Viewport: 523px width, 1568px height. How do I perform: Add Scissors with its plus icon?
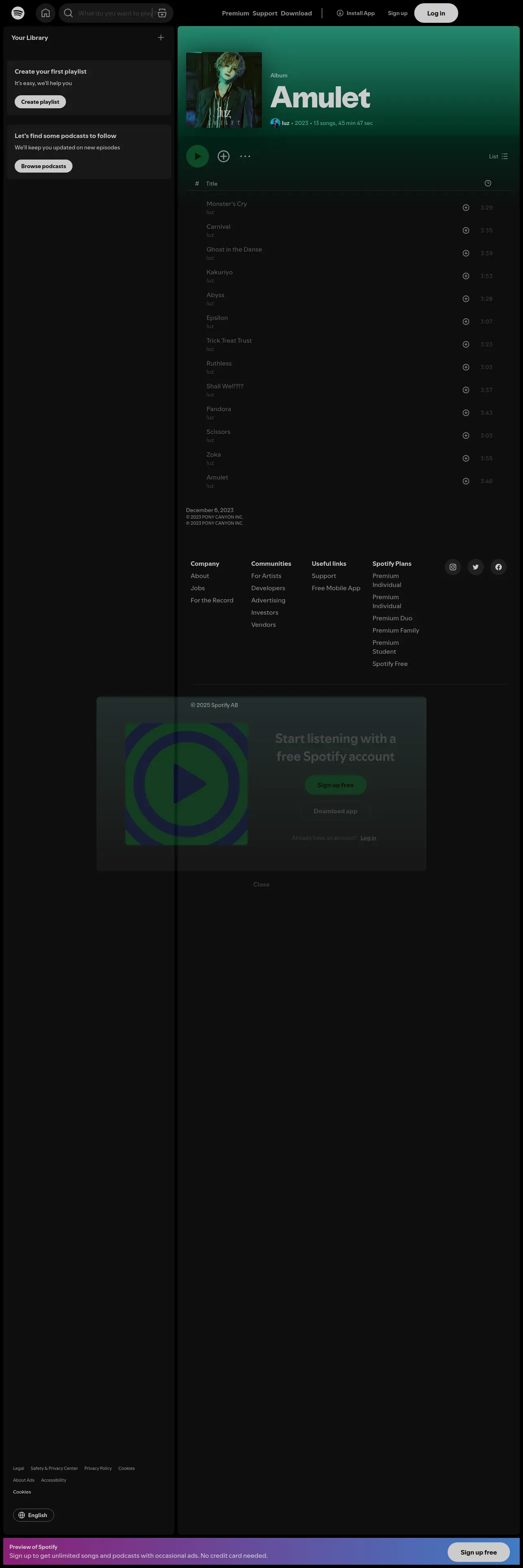(x=466, y=436)
